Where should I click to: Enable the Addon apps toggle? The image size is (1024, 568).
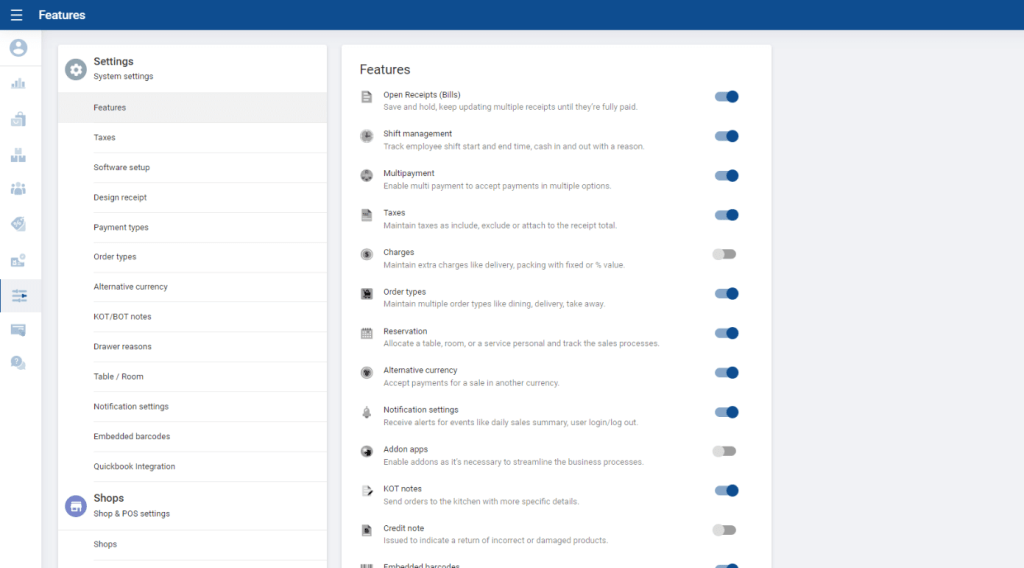point(724,451)
